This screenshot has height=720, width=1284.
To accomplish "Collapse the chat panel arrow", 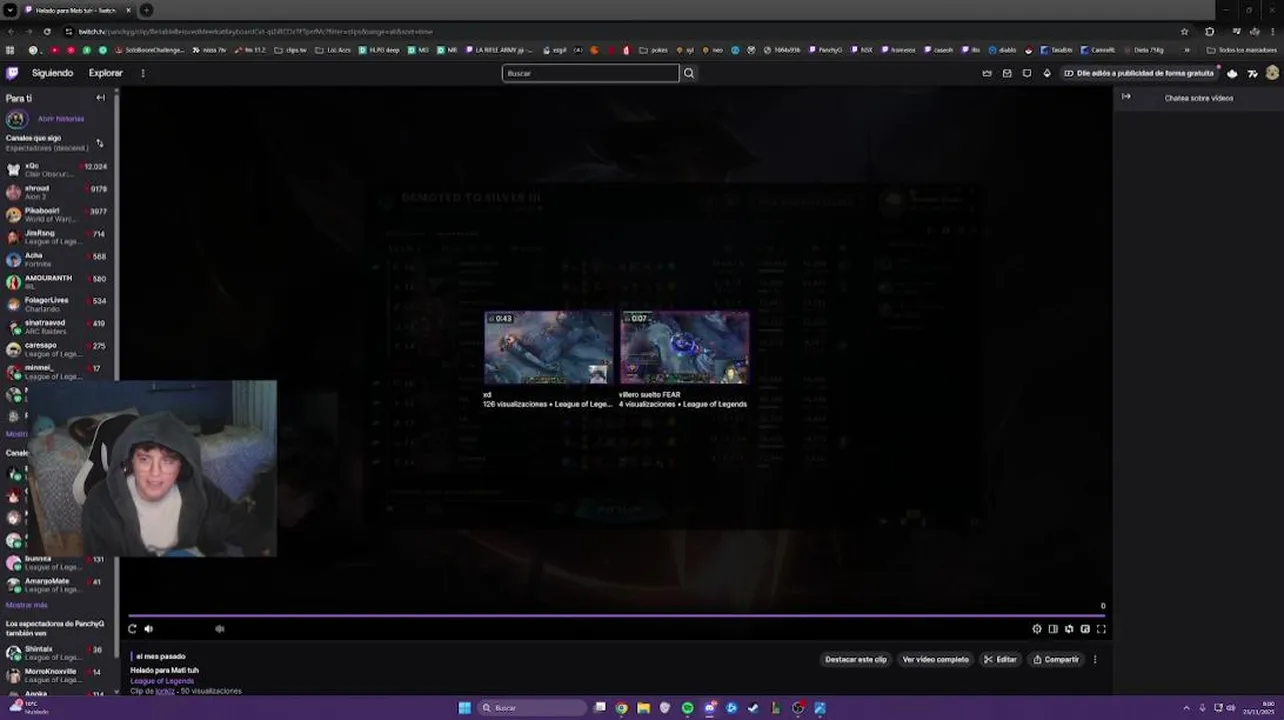I will [1126, 97].
